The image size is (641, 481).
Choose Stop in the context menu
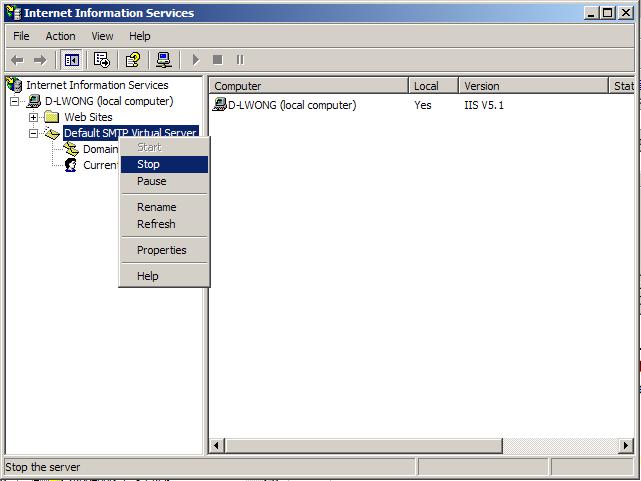(164, 164)
